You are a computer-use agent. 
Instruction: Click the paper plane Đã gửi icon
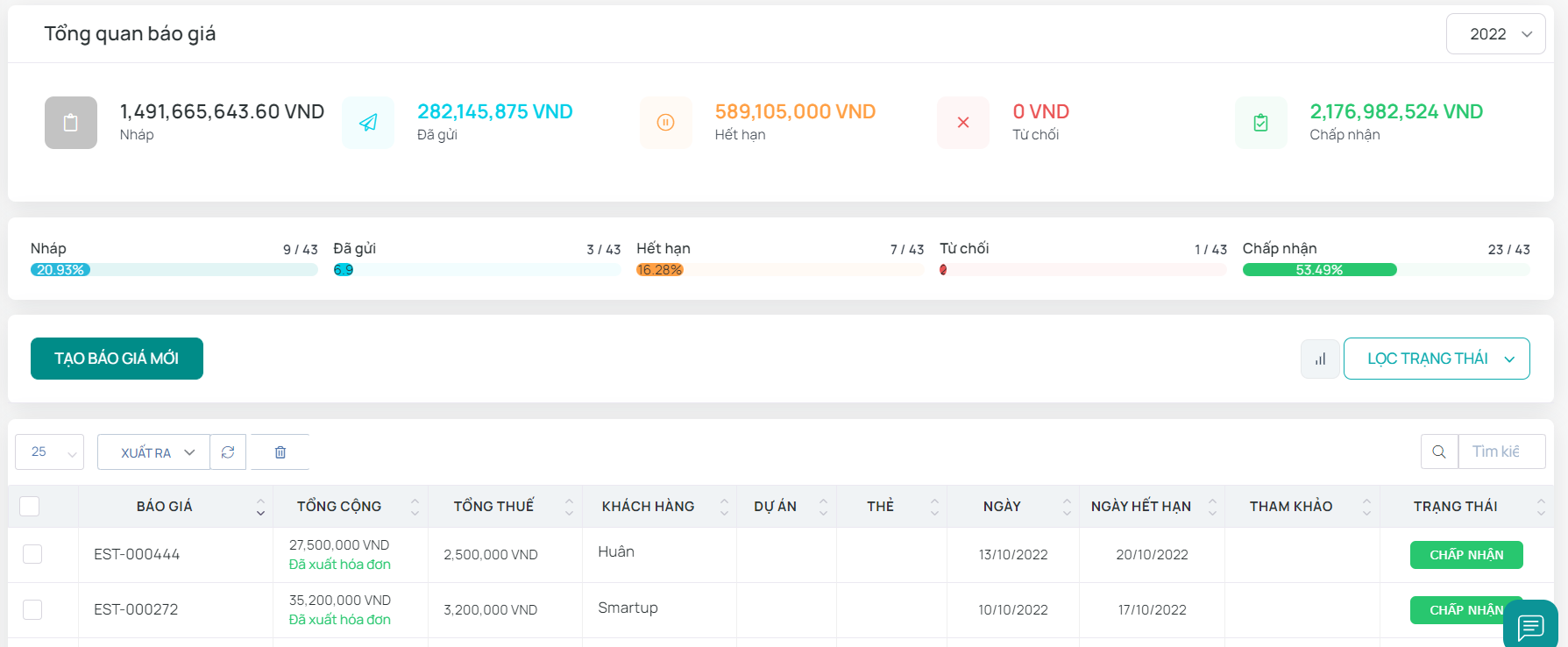[368, 123]
